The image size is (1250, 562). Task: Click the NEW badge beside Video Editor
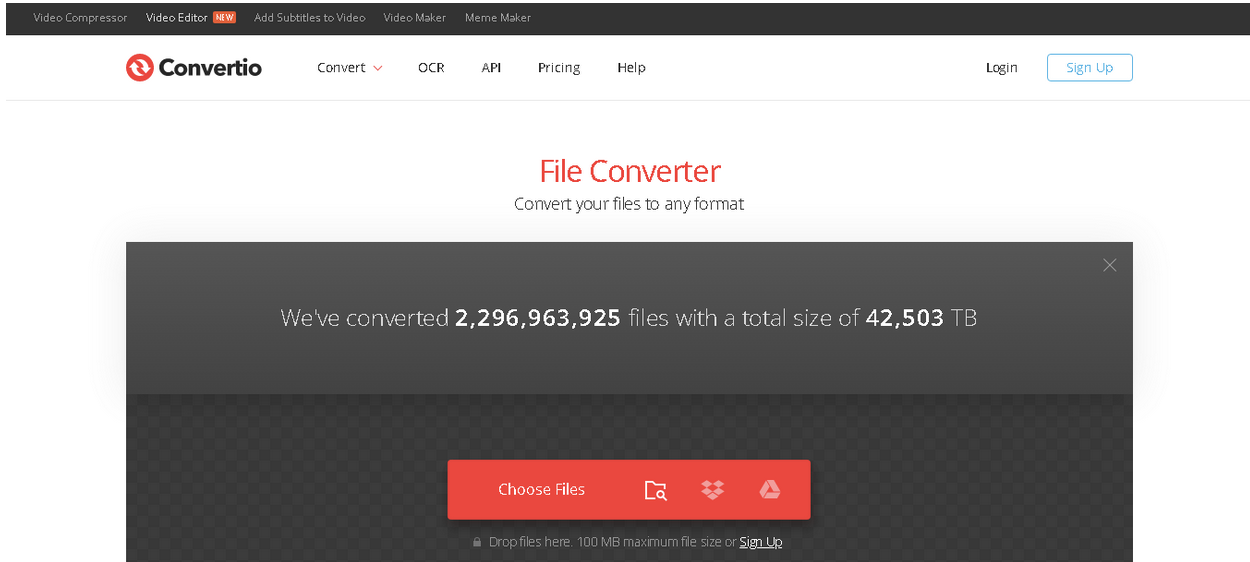[x=224, y=18]
